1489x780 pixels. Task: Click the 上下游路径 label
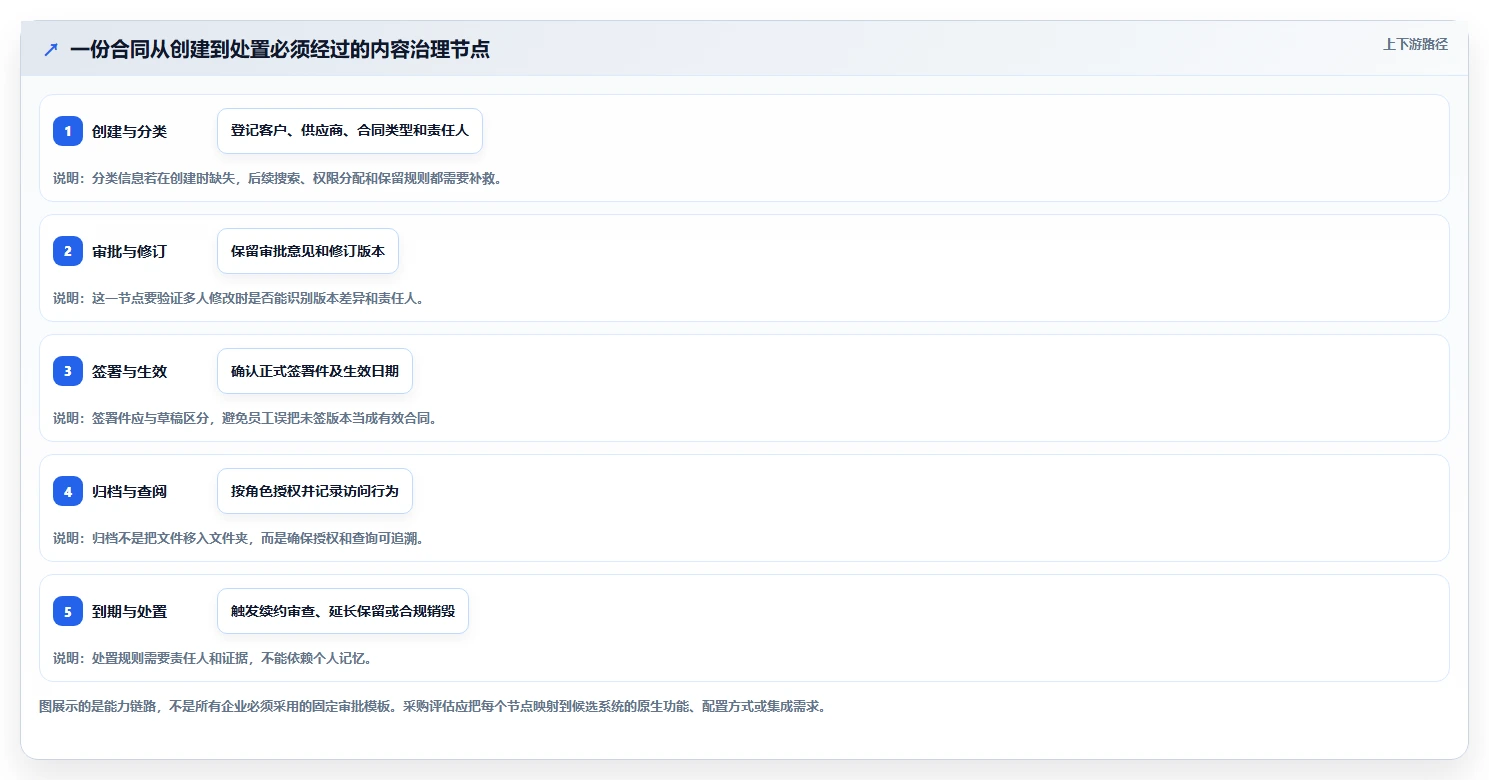tap(1415, 45)
